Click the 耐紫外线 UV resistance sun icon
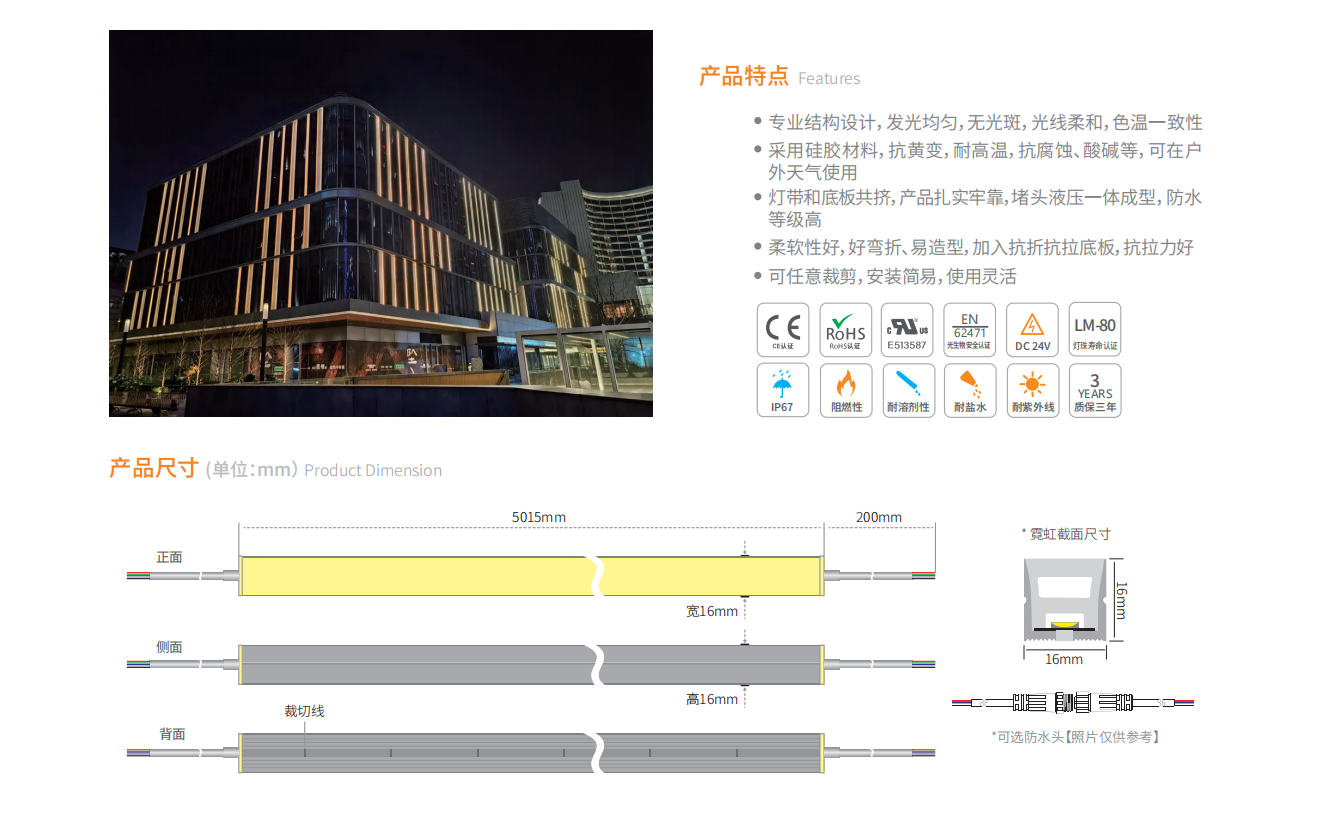1322x818 pixels. 1031,390
